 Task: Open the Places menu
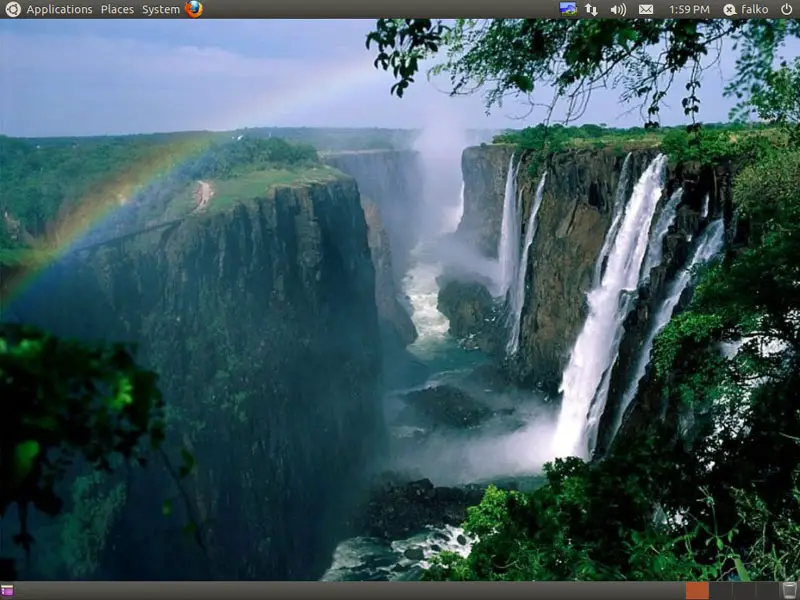point(117,9)
